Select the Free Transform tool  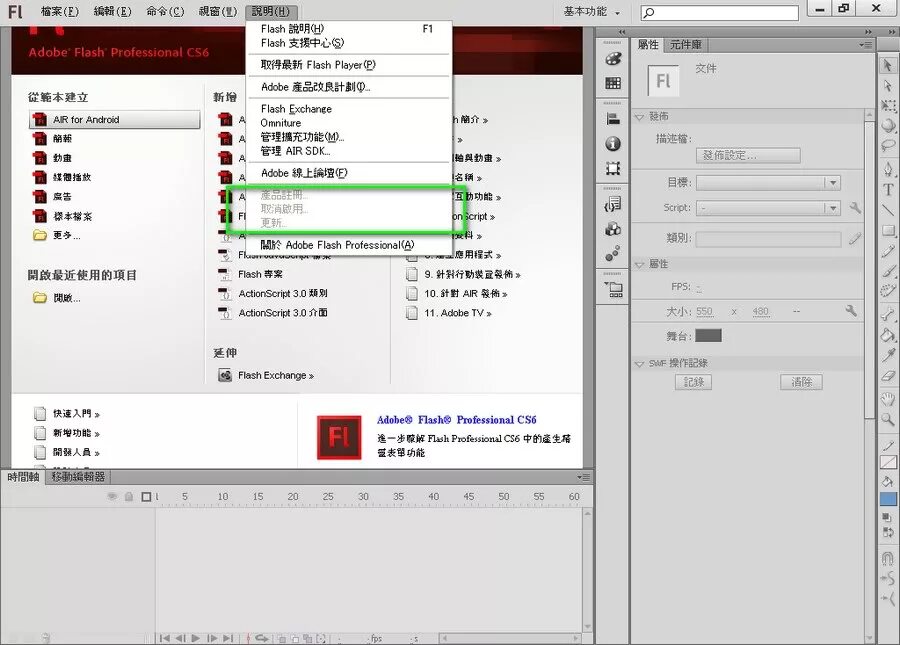[x=888, y=106]
